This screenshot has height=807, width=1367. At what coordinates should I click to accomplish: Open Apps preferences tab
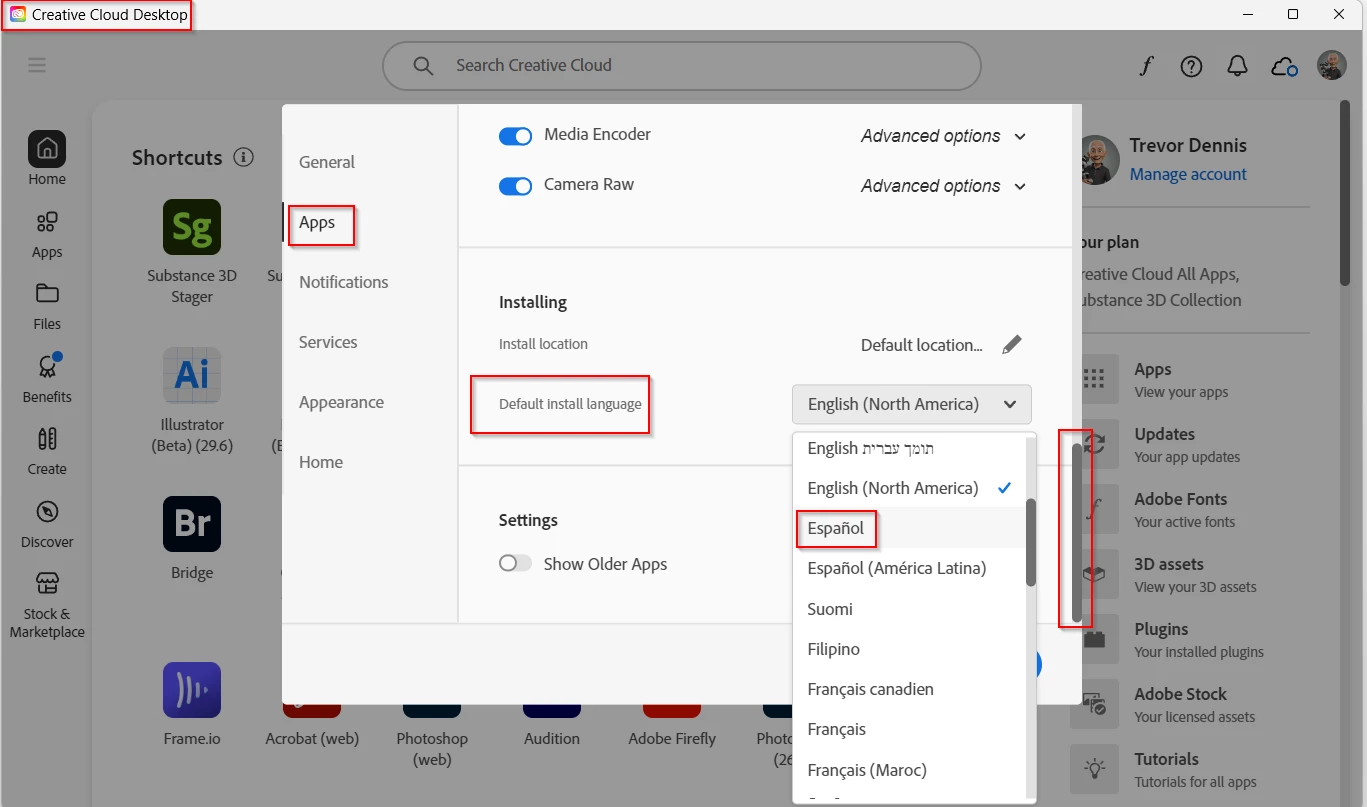(317, 222)
